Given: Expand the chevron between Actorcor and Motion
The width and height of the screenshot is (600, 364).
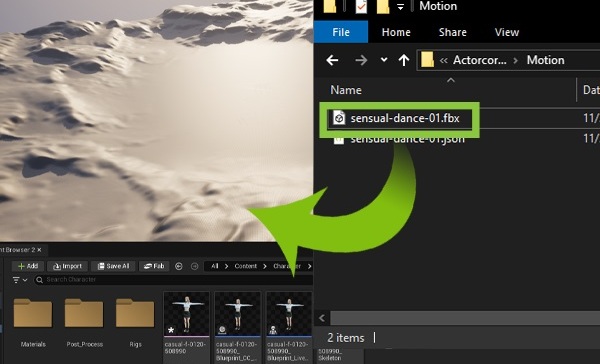Looking at the screenshot, I should point(516,60).
